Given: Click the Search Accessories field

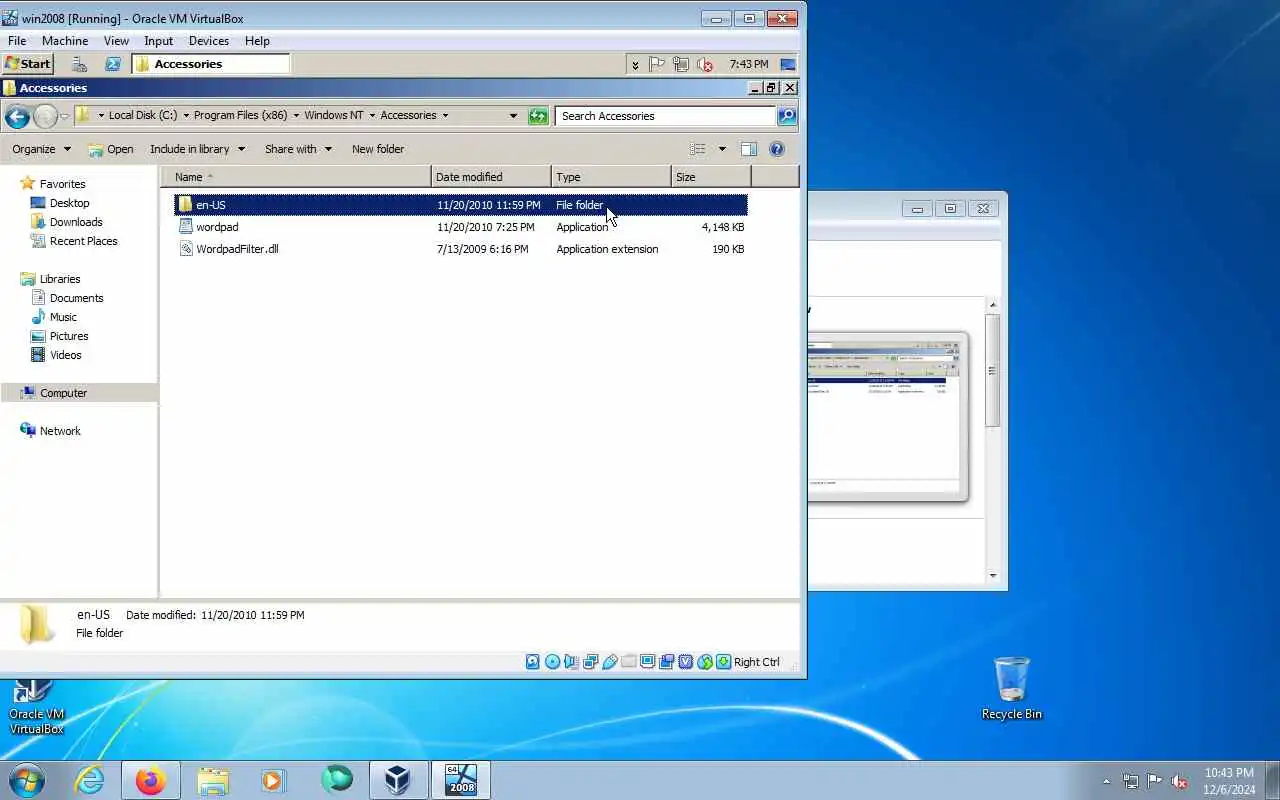Looking at the screenshot, I should [665, 116].
